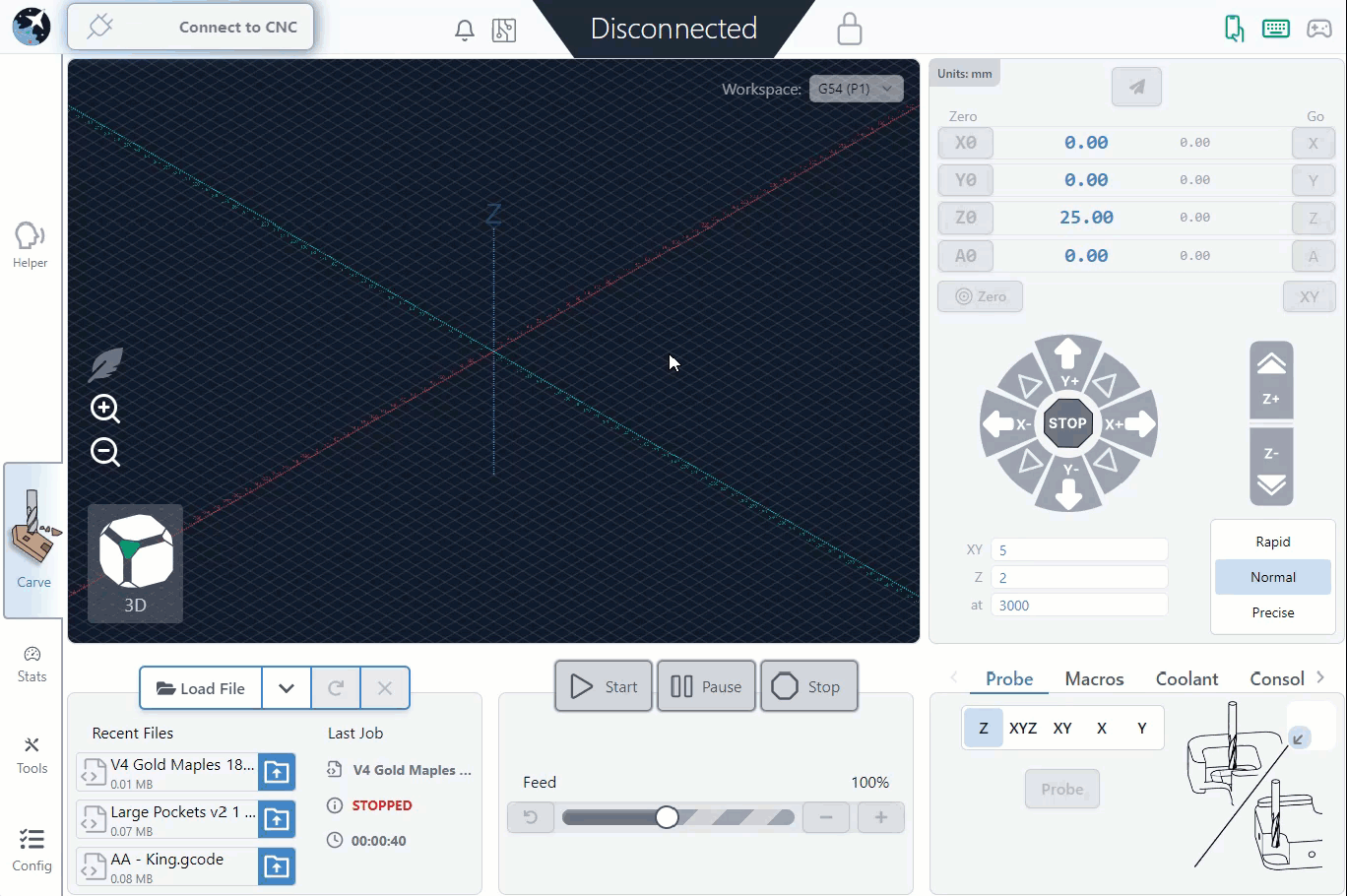Select Z probe axis
Viewport: 1347px width, 896px height.
983,728
